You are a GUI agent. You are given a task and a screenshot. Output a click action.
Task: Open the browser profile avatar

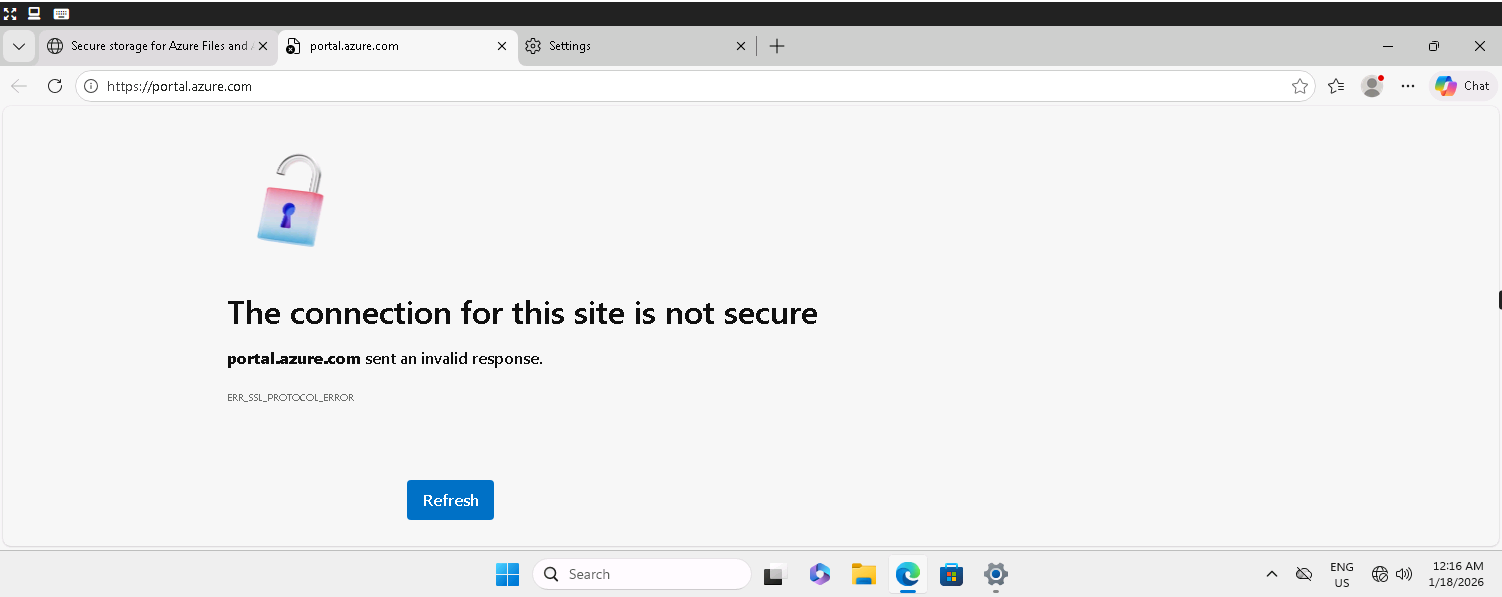[1372, 86]
